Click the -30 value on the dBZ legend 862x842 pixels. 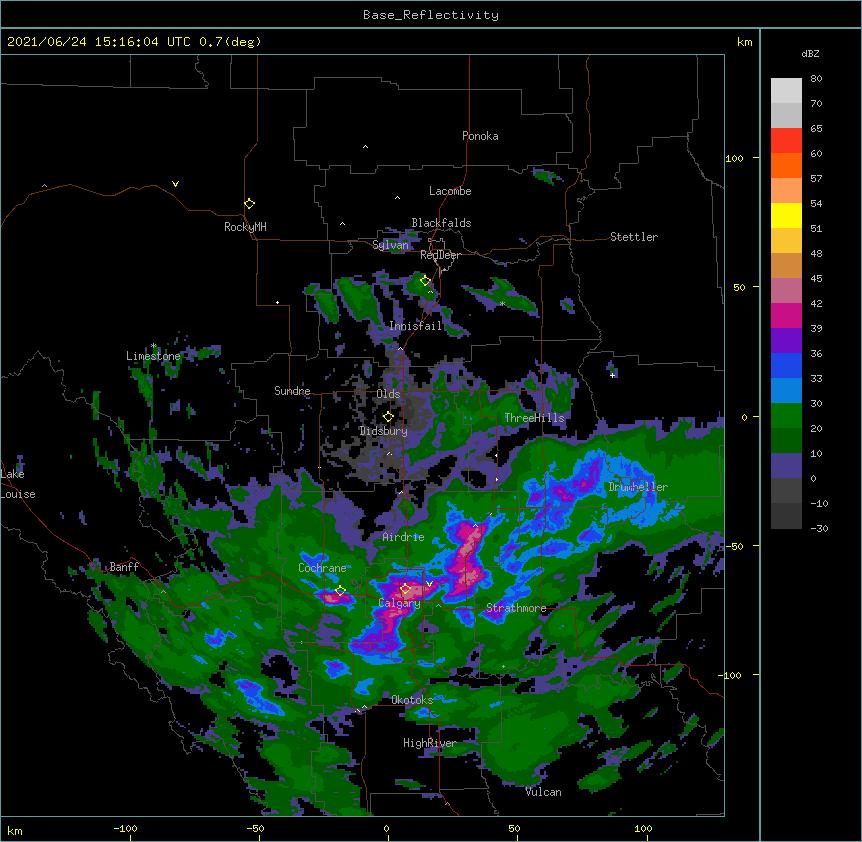click(x=819, y=529)
